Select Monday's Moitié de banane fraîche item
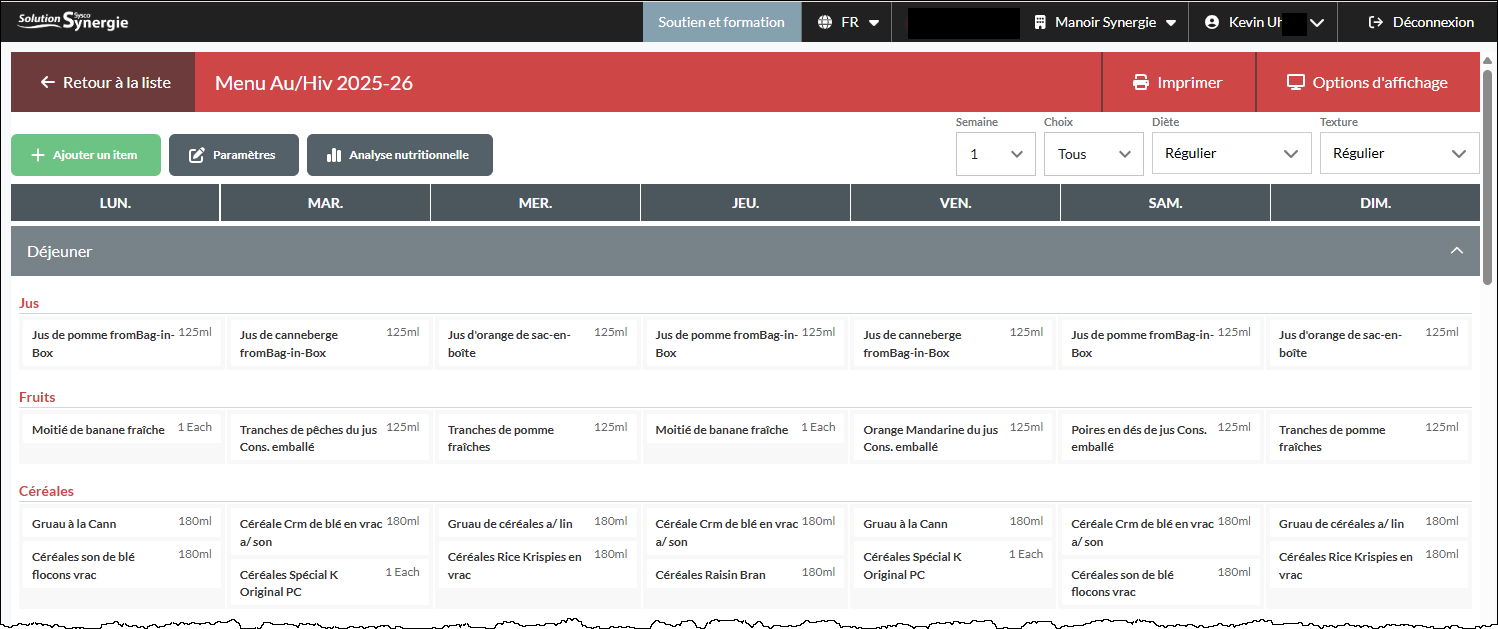 tap(121, 429)
